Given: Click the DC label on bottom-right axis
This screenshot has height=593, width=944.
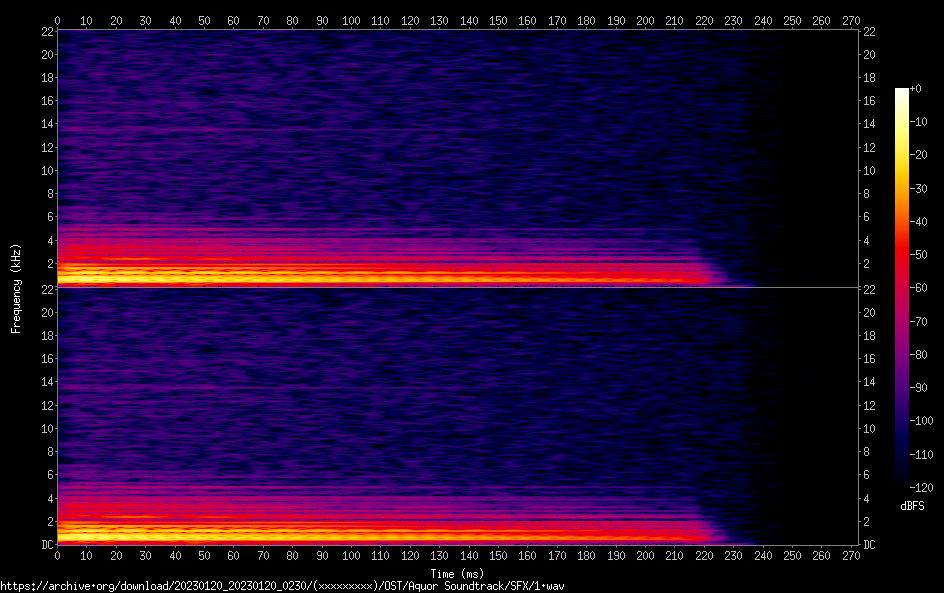Looking at the screenshot, I should point(870,545).
